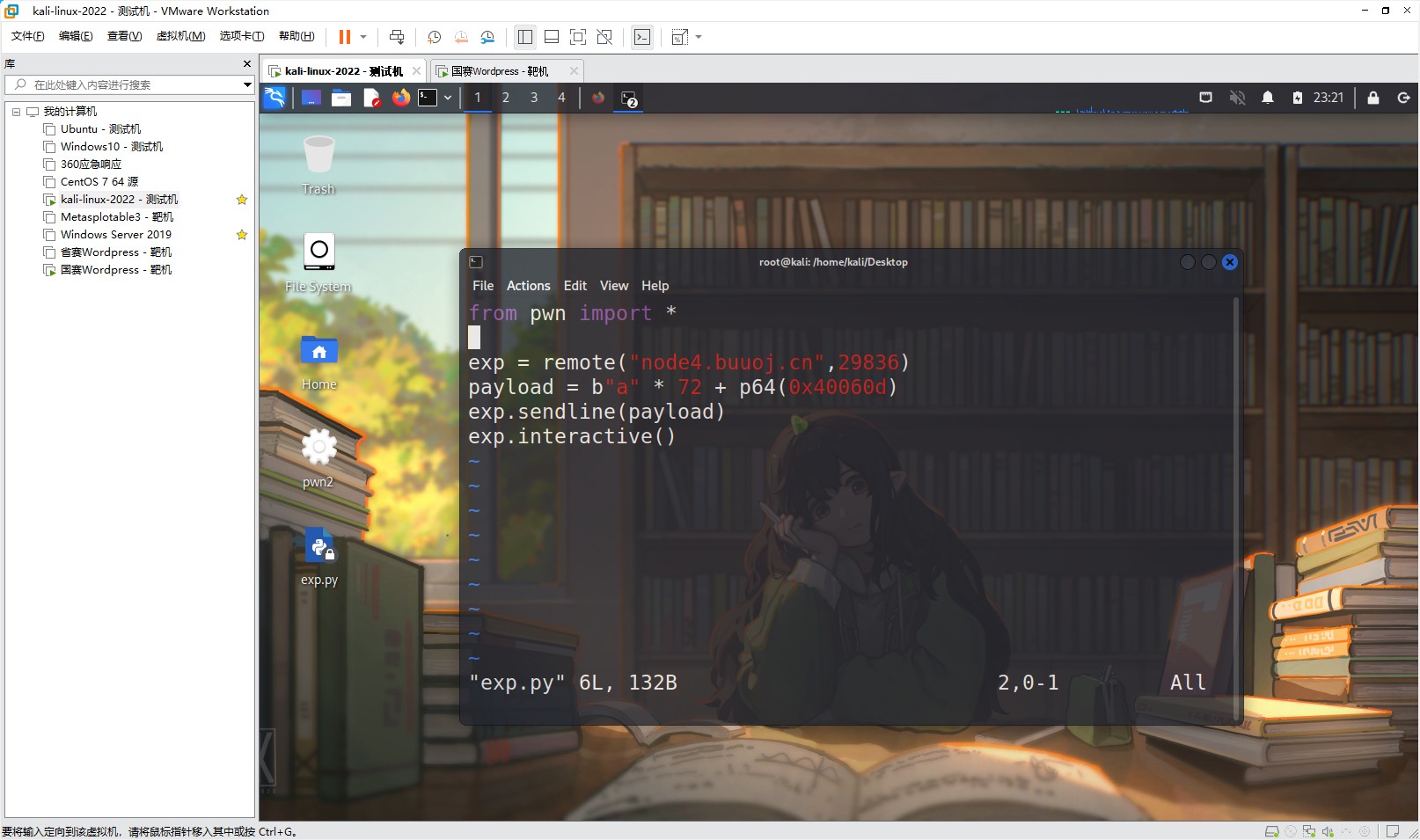Open the Kali applications menu
This screenshot has width=1420, height=840.
pos(274,98)
